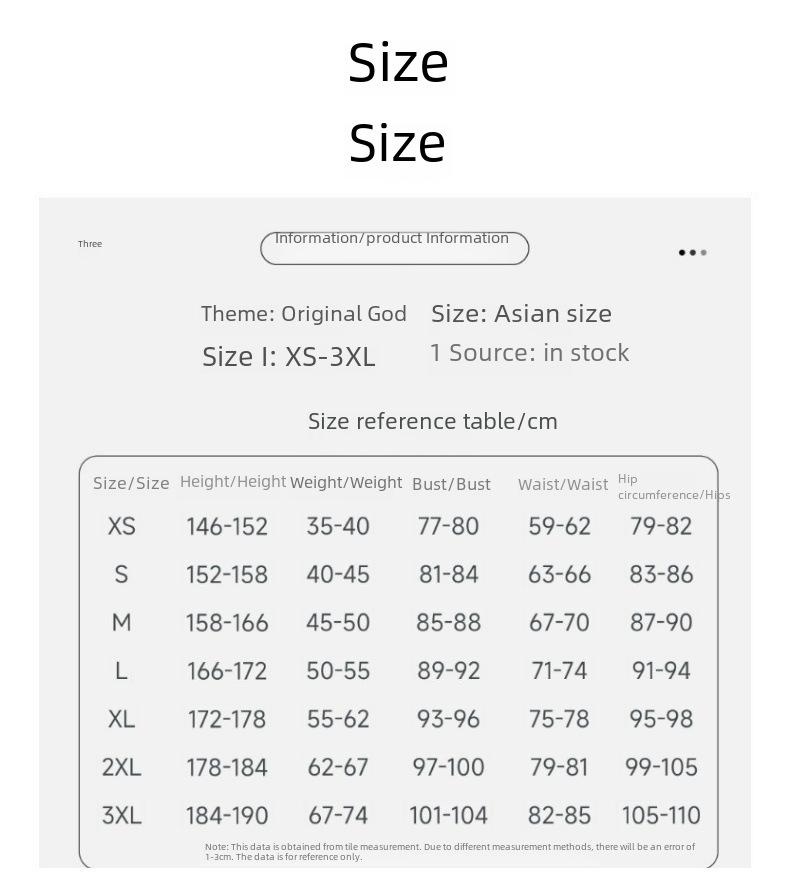Select the L size row label
Viewport: 790px width, 894px height.
tap(121, 671)
